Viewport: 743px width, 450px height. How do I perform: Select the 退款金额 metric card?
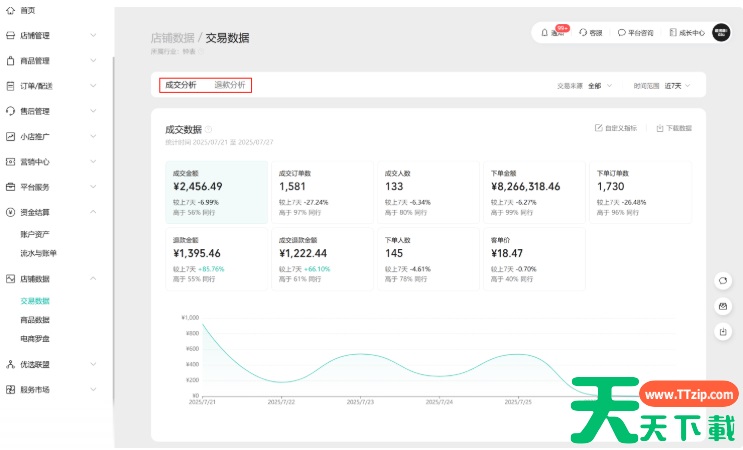coord(215,259)
